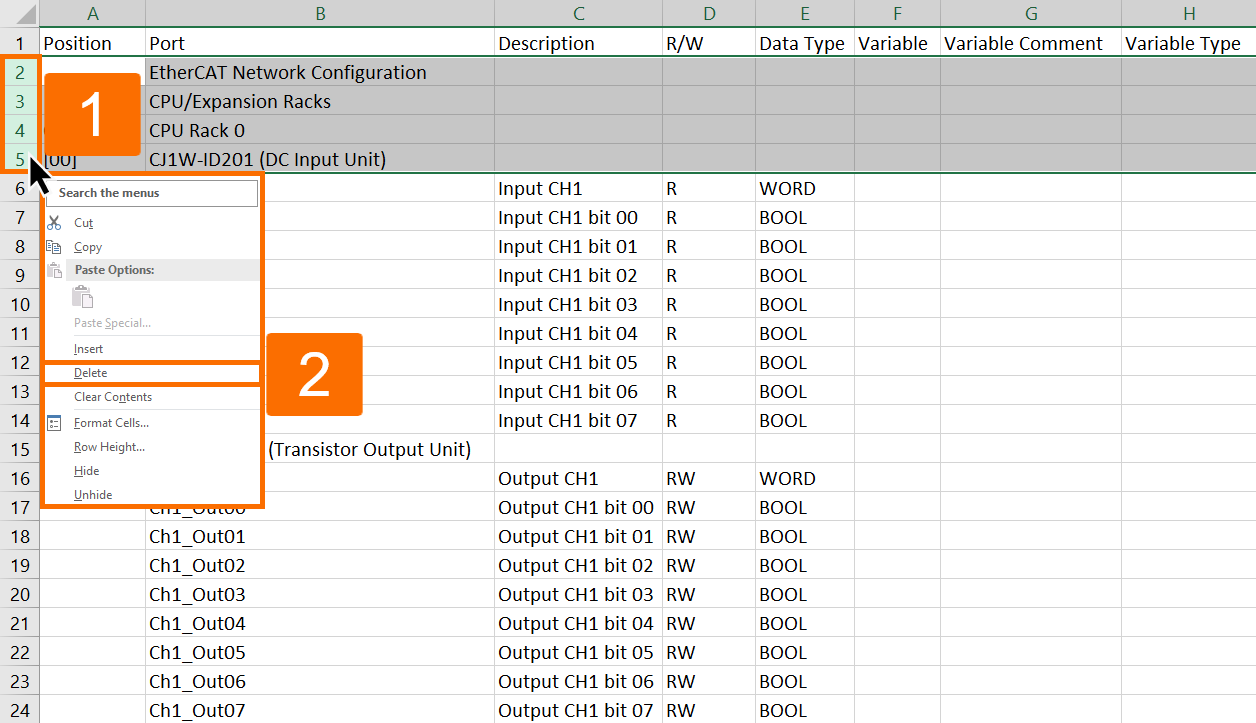1256x723 pixels.
Task: Open the Row Height dialog
Action: [109, 446]
